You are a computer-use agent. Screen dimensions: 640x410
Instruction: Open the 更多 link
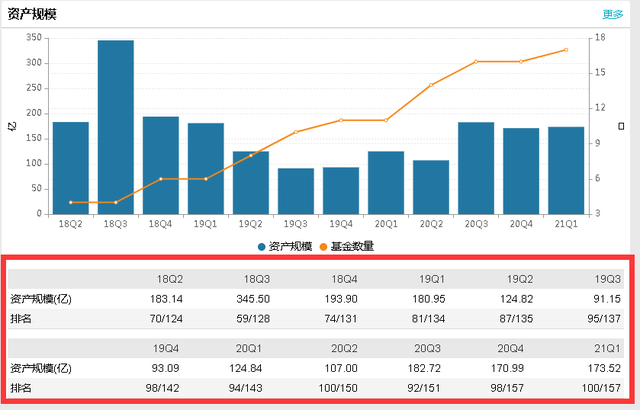pos(613,15)
